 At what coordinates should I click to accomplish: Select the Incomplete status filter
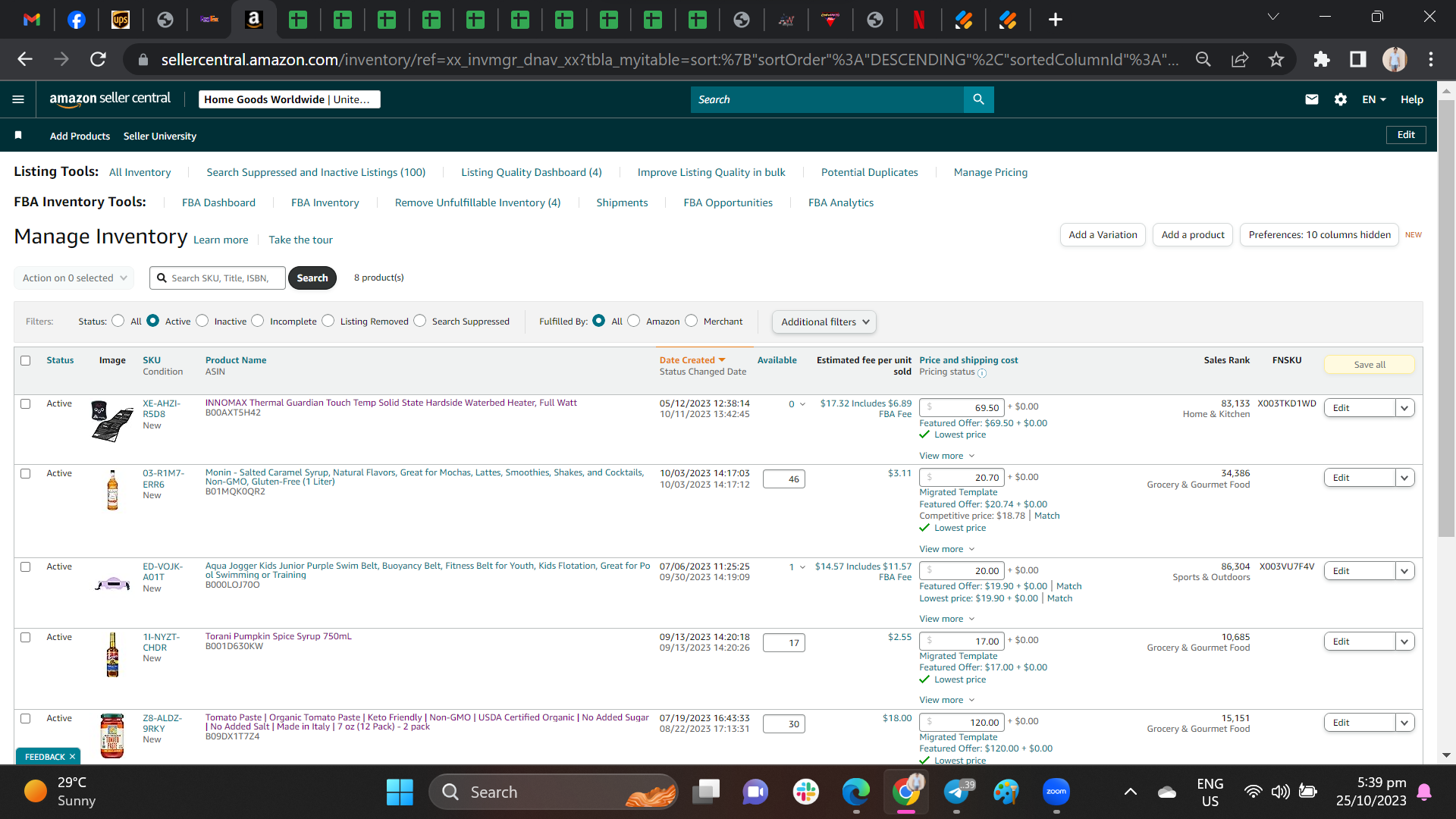pyautogui.click(x=258, y=321)
